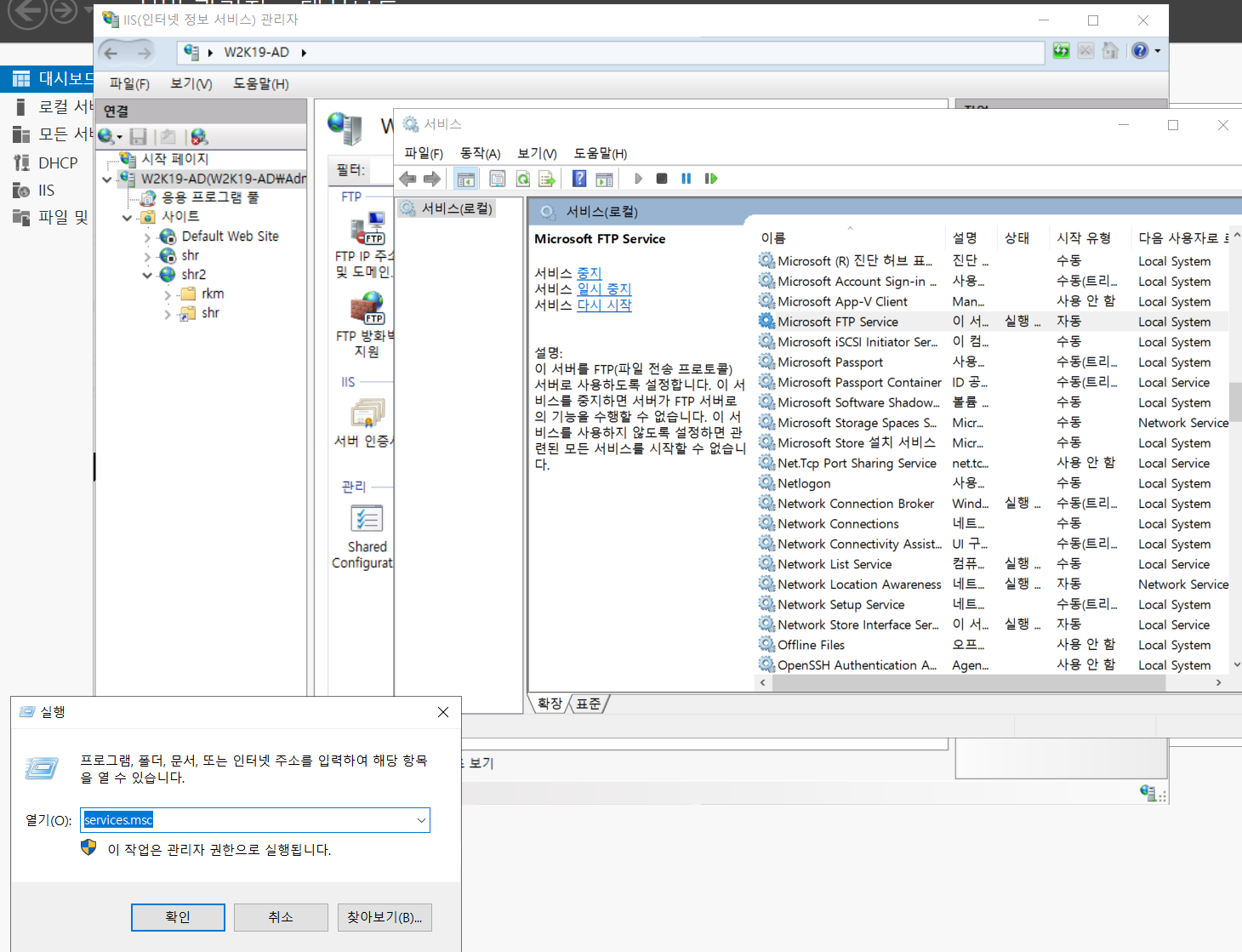The image size is (1242, 952).
Task: Stop the selected service with stop icon
Action: point(662,179)
